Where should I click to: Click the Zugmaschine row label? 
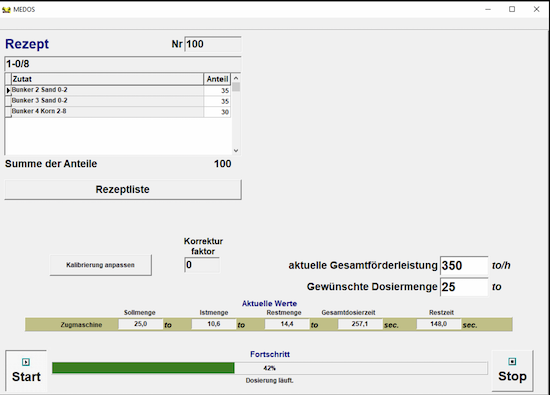coord(81,325)
